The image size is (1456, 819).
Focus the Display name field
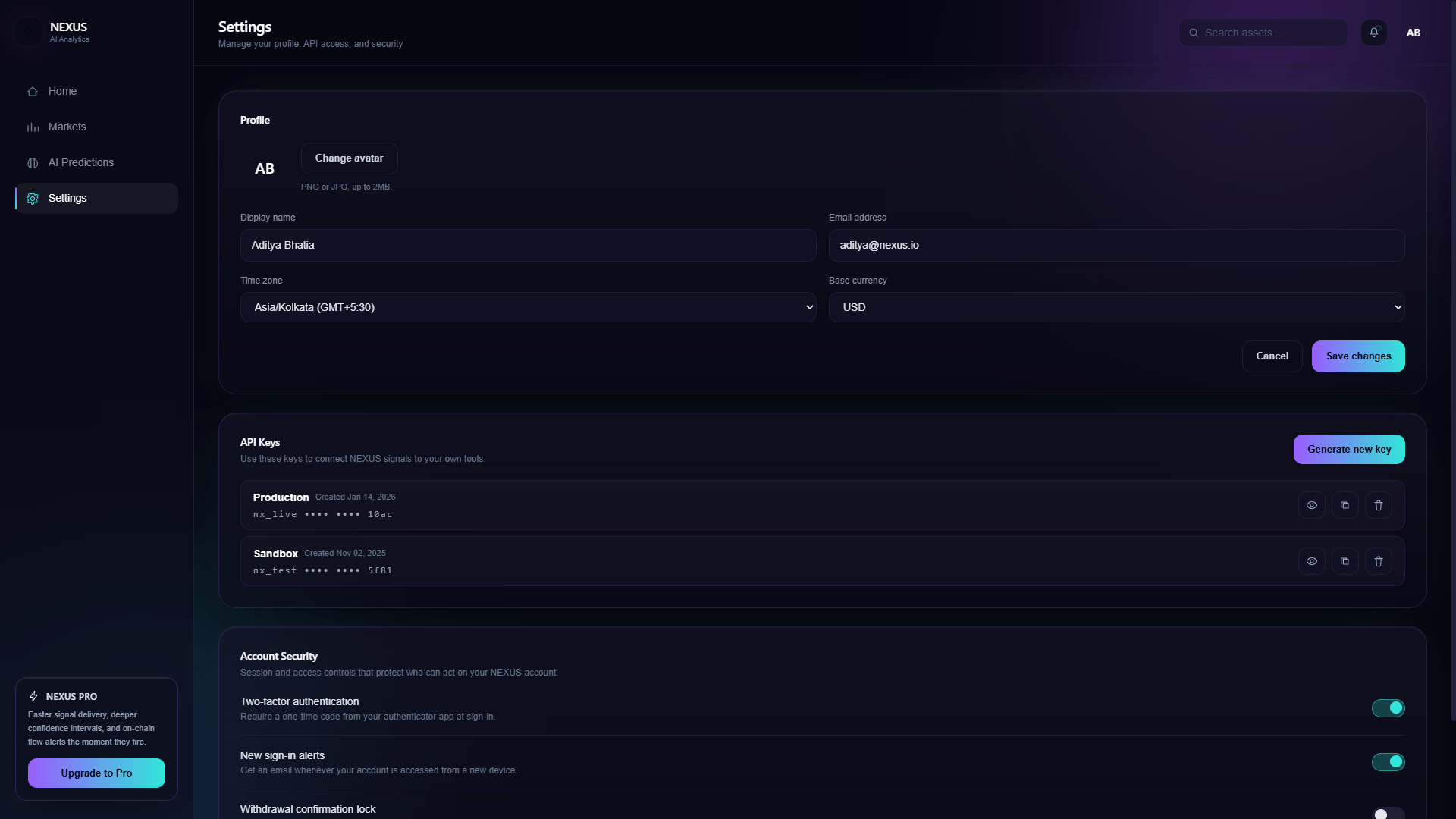(x=528, y=246)
